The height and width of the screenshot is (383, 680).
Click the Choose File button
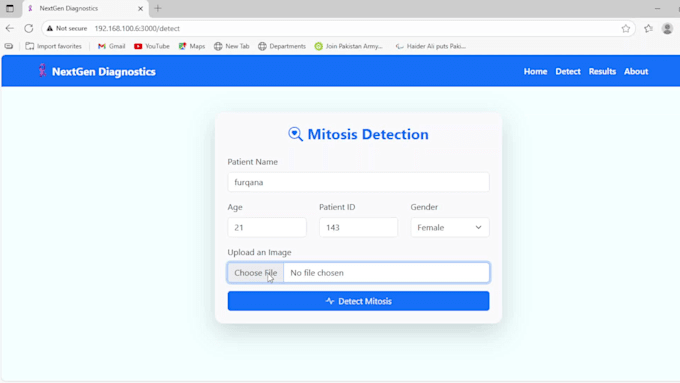coord(255,273)
